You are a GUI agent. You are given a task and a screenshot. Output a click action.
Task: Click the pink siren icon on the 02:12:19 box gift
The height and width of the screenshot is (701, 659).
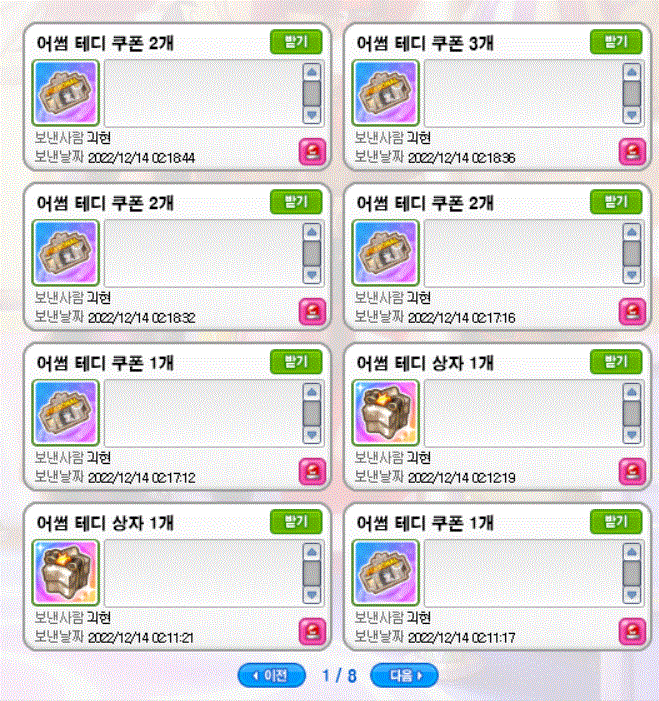[x=632, y=472]
